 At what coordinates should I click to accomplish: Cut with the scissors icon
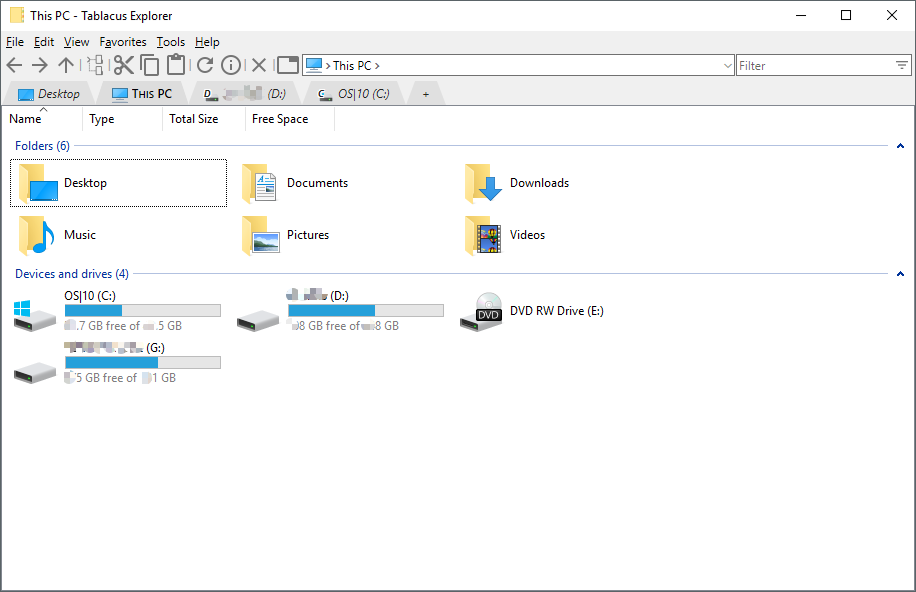click(123, 65)
